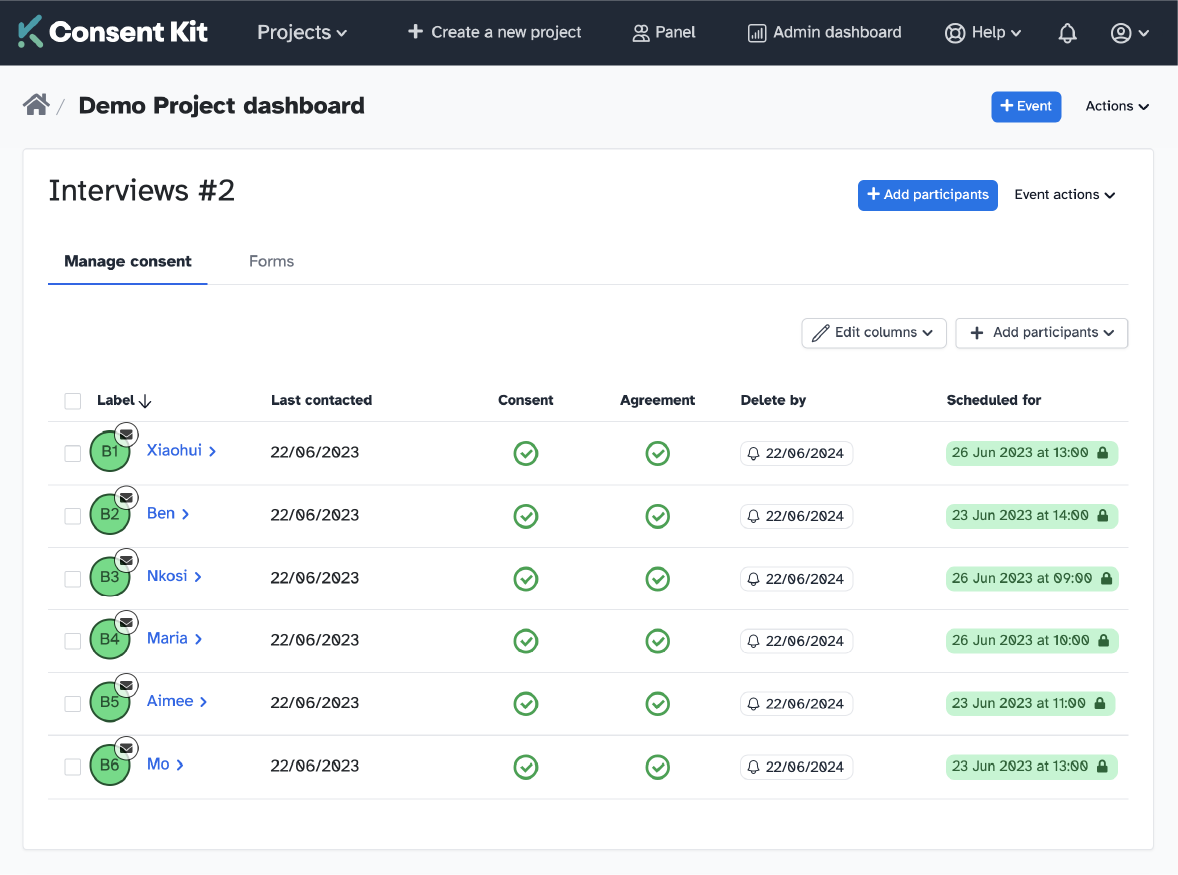This screenshot has height=875, width=1178.
Task: Check the checkbox next to Maria
Action: [72, 640]
